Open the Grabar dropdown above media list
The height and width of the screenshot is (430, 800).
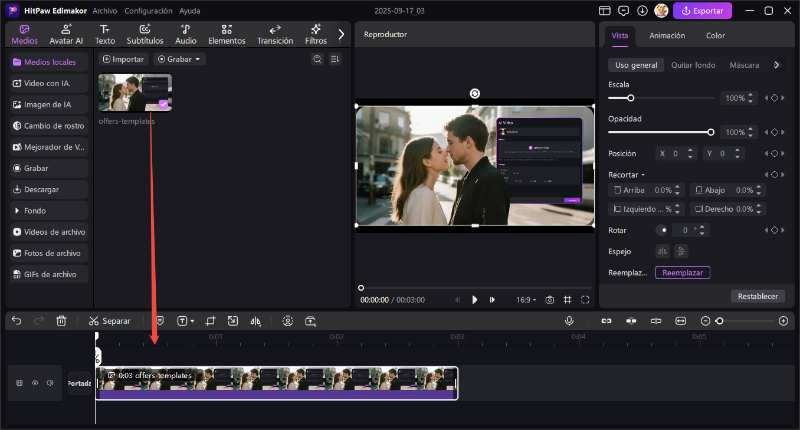(179, 59)
